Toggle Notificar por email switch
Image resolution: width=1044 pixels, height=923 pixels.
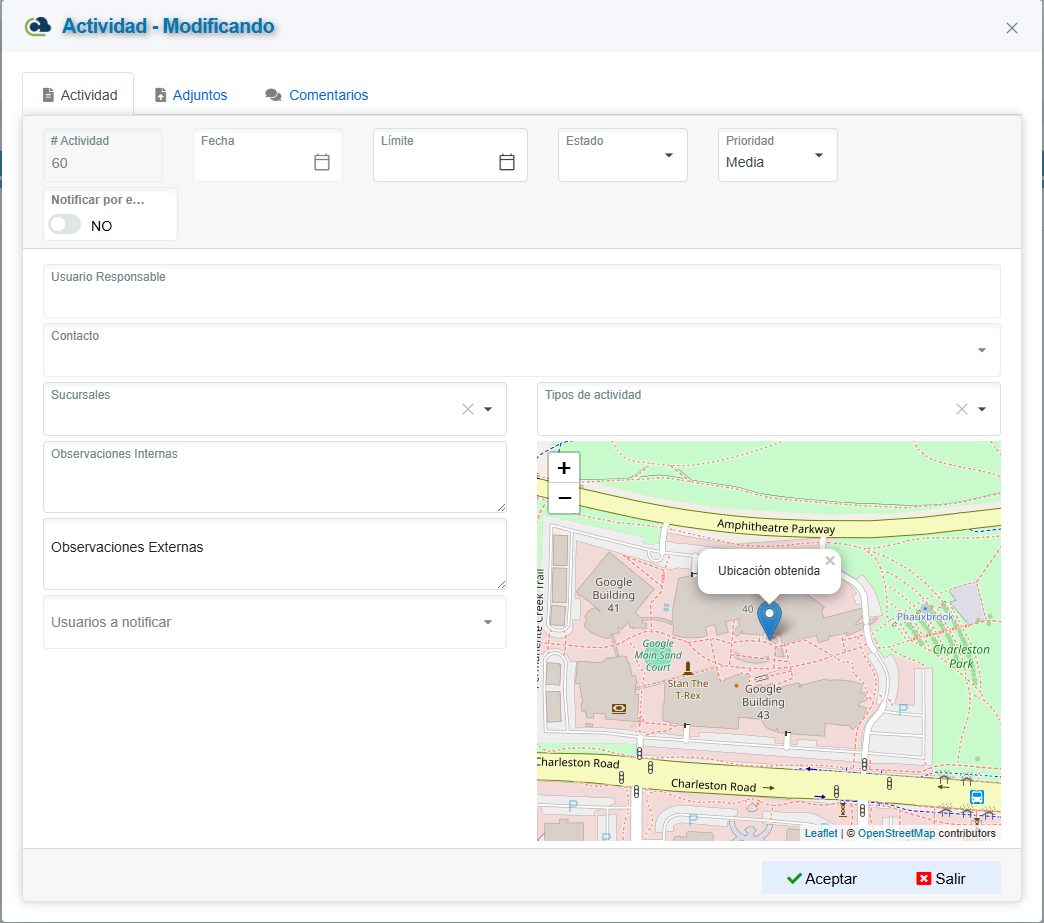[x=65, y=225]
